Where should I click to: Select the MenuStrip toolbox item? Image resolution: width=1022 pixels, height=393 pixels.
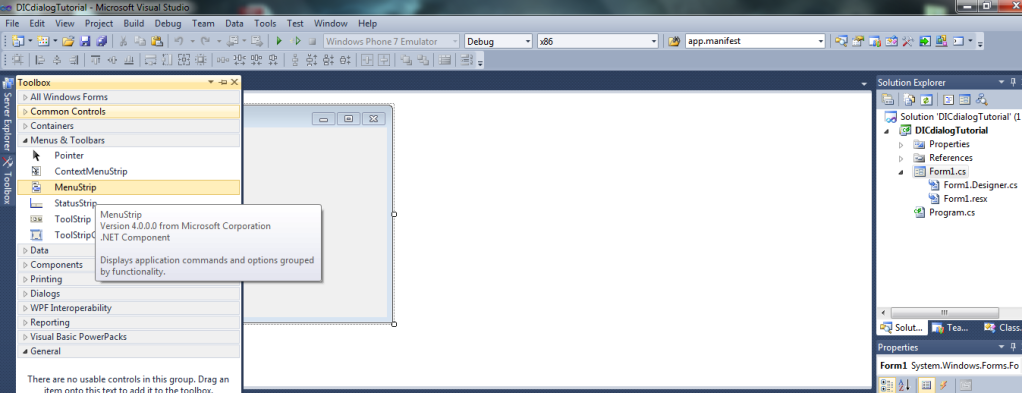click(x=128, y=187)
